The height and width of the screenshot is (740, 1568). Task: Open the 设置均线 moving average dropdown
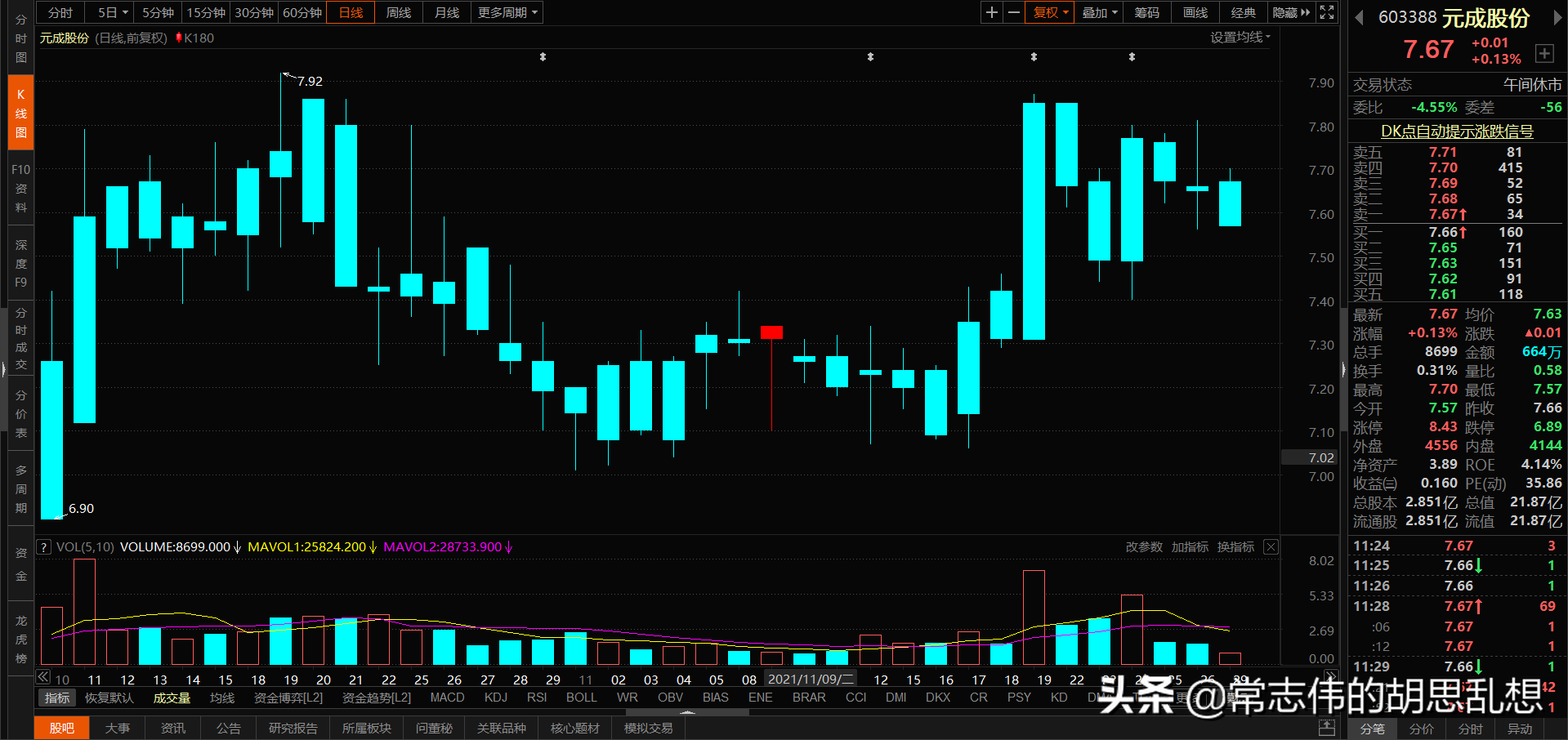click(x=1240, y=37)
